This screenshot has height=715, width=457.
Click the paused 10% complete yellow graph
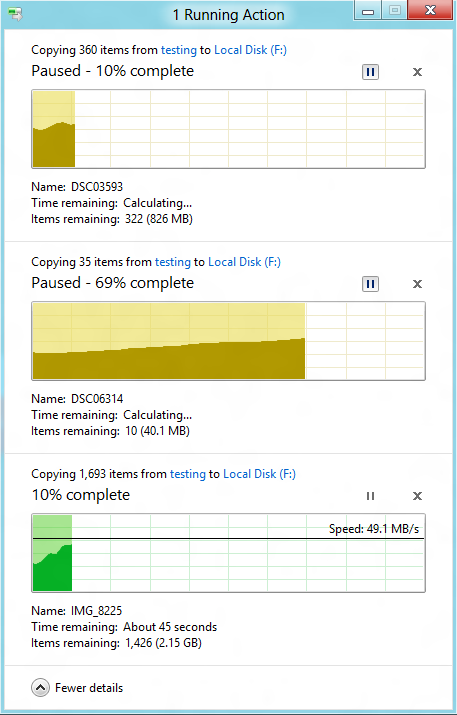pyautogui.click(x=228, y=129)
